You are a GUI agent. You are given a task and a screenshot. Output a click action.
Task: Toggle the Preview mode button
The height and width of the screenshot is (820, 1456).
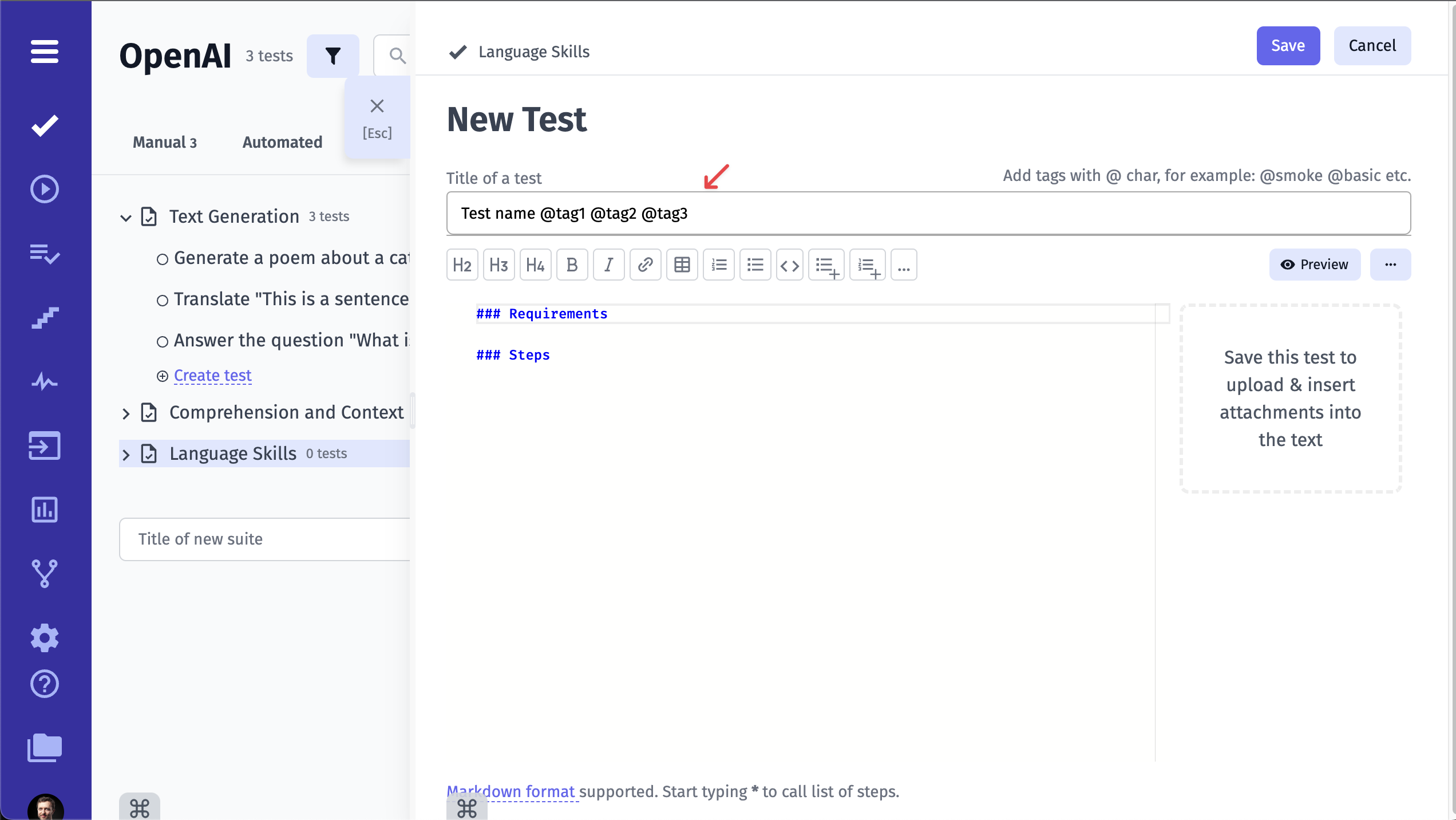[x=1315, y=264]
